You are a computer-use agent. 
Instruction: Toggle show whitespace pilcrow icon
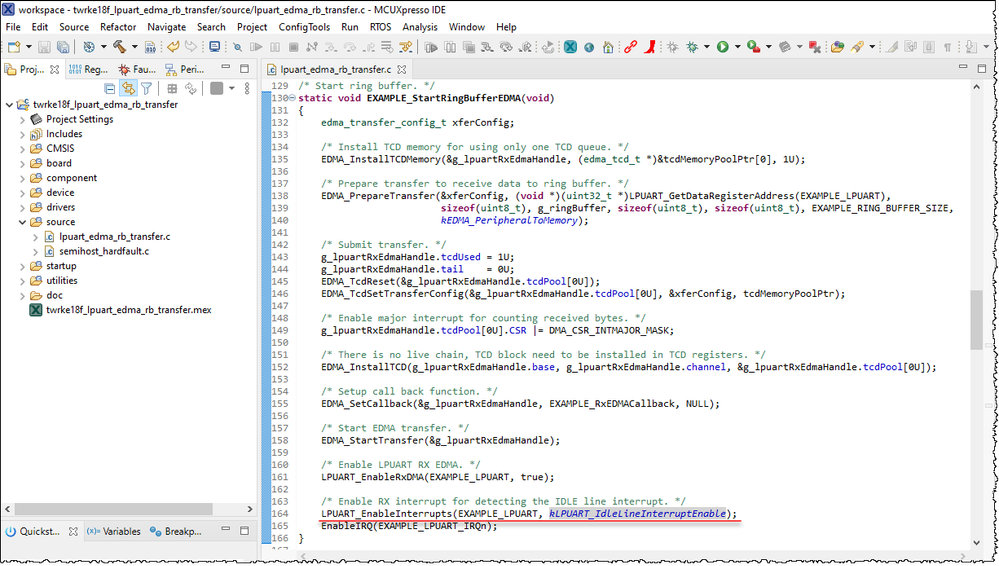click(x=947, y=47)
